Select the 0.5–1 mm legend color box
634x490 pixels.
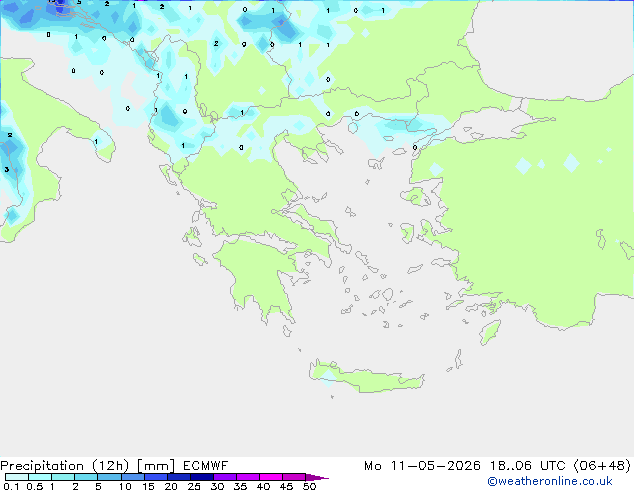click(40, 477)
